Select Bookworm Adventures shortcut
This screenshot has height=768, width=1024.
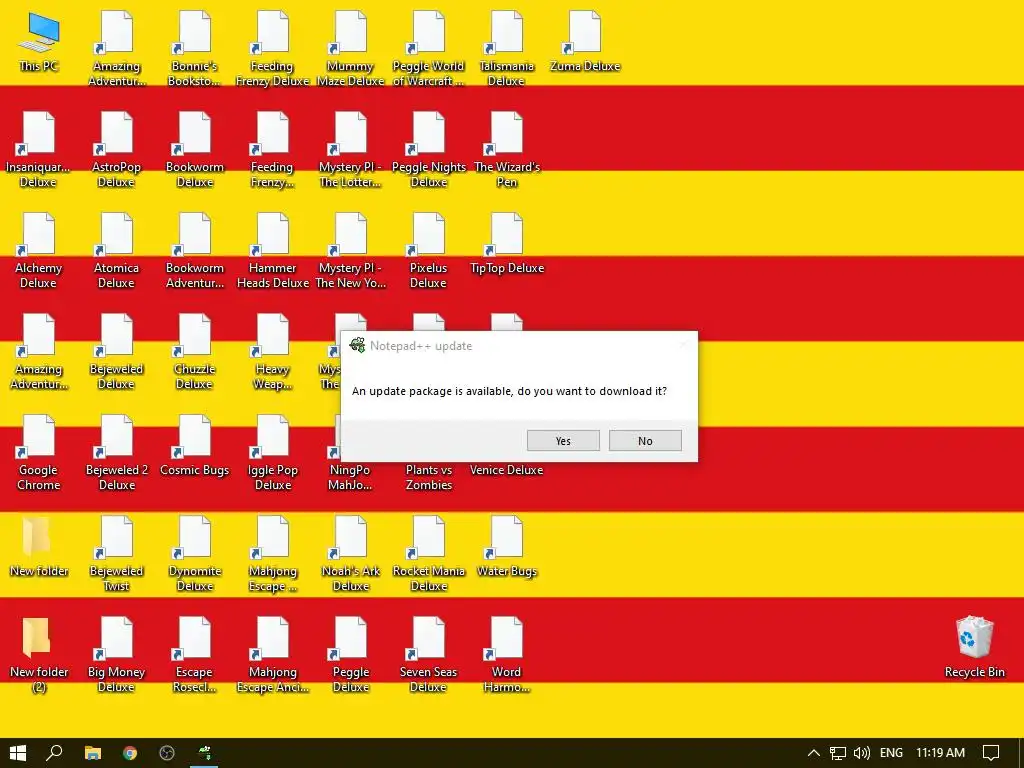(x=195, y=251)
